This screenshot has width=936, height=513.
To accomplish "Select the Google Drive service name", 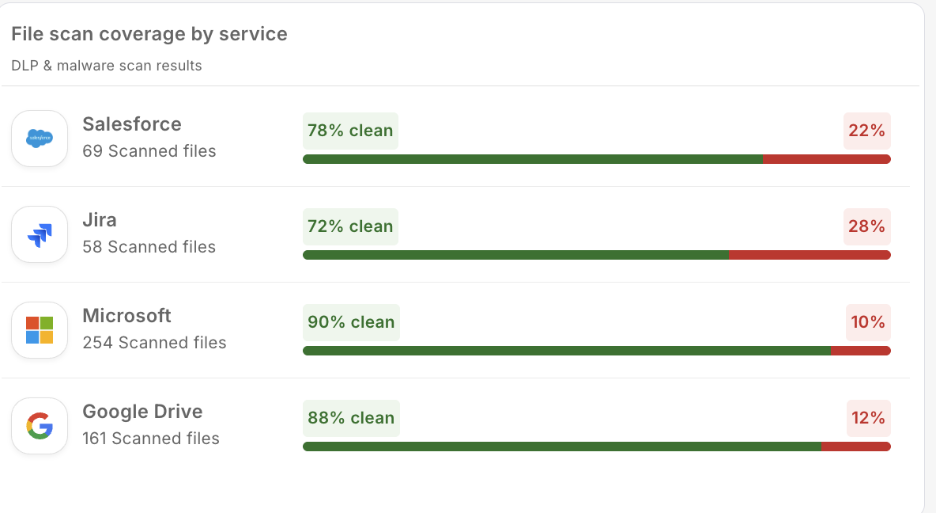I will click(x=142, y=412).
